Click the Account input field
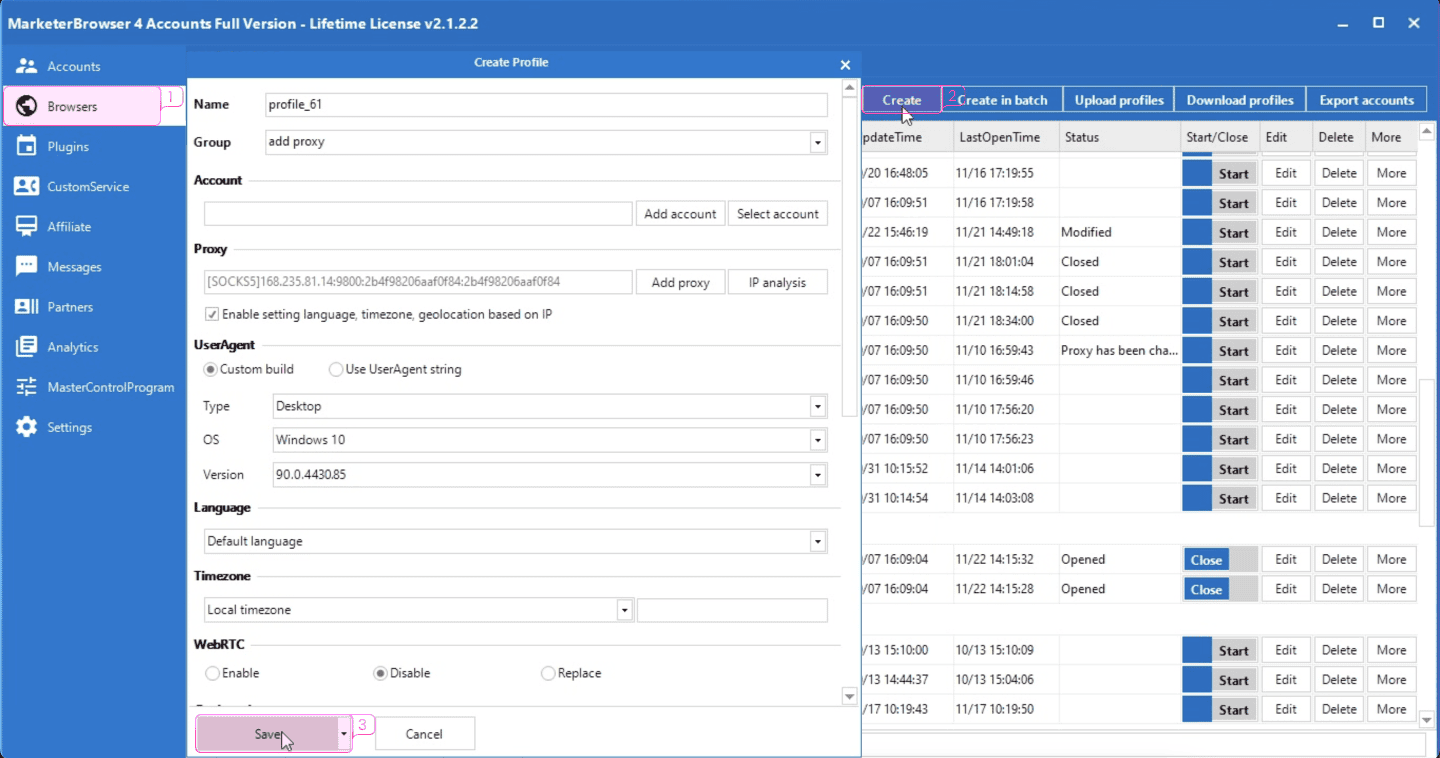 point(418,214)
